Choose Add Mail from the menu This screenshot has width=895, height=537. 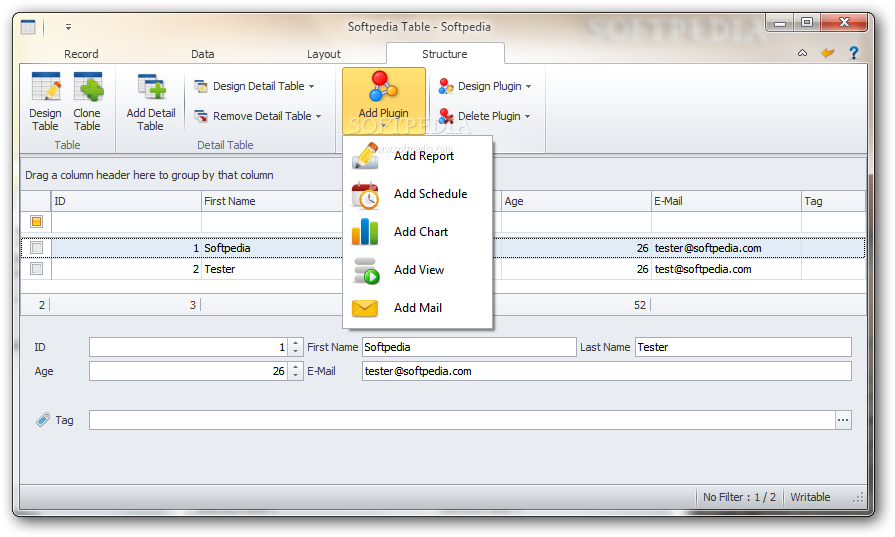[417, 308]
